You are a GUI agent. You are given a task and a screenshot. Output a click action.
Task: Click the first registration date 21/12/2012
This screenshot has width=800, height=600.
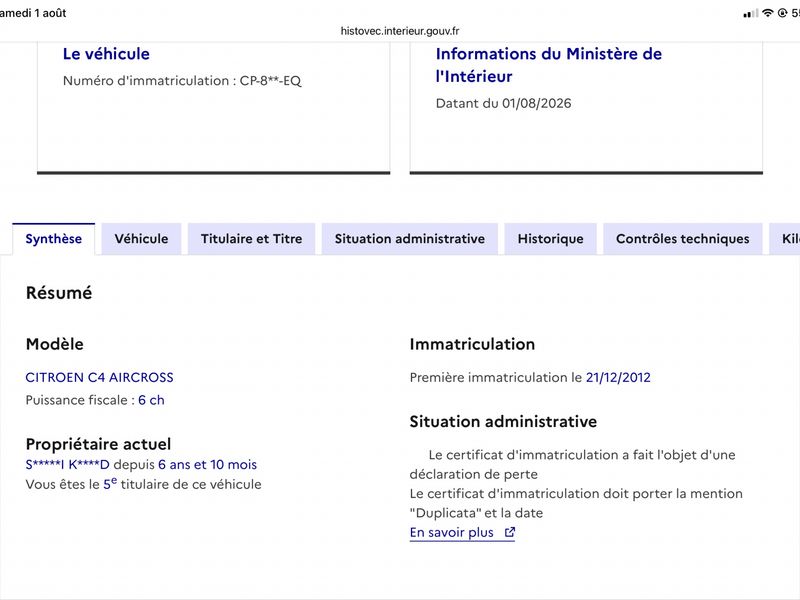[618, 378]
